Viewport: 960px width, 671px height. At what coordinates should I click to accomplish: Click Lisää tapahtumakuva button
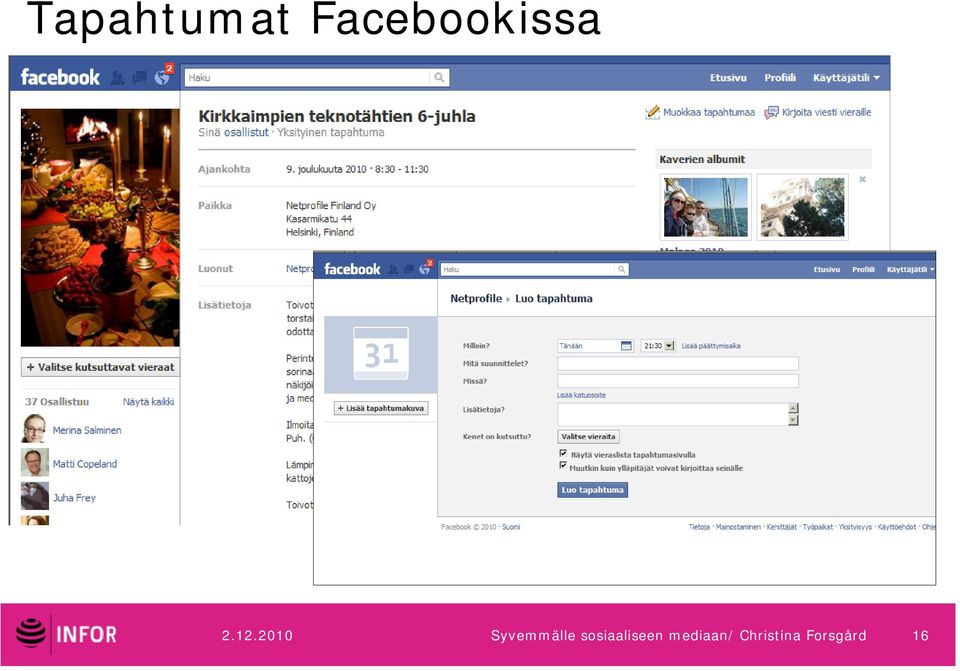(x=381, y=408)
